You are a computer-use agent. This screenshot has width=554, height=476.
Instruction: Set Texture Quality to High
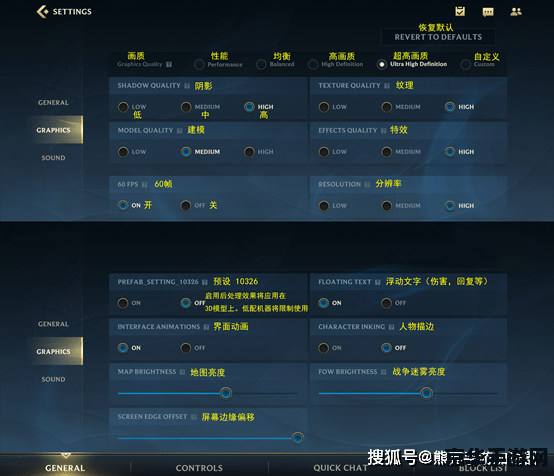[450, 107]
